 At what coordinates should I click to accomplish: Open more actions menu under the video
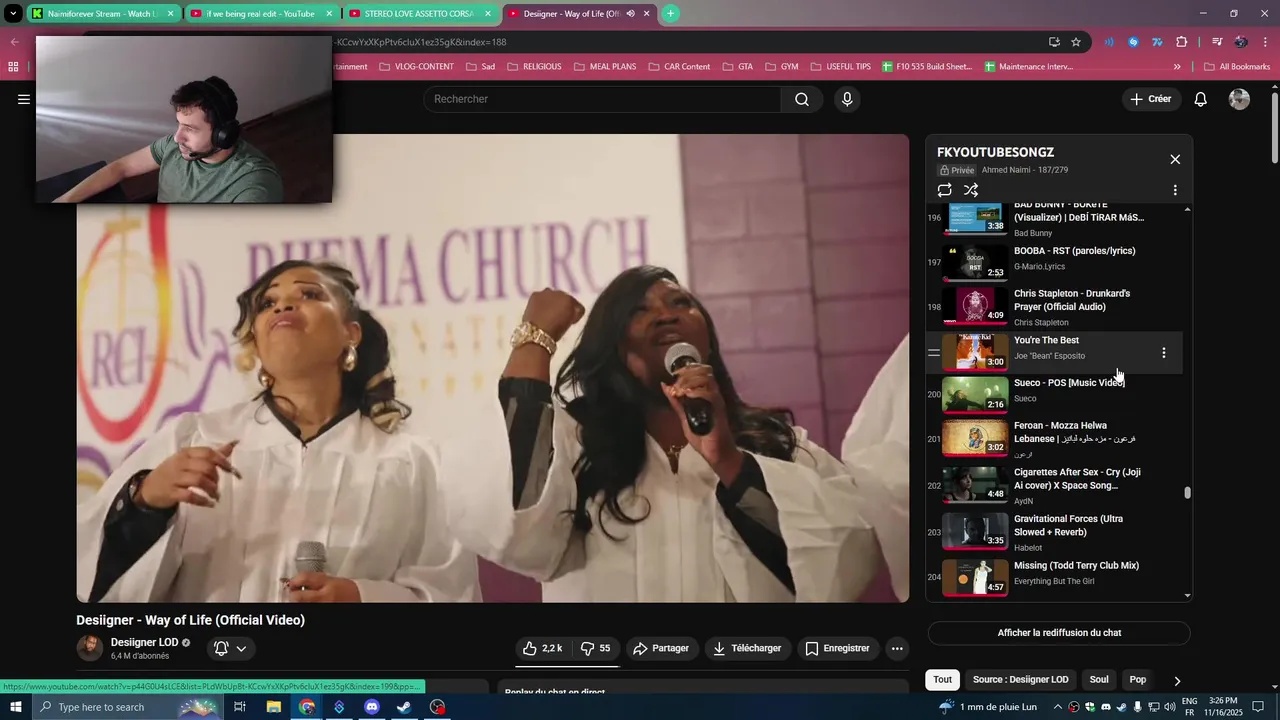pyautogui.click(x=897, y=648)
